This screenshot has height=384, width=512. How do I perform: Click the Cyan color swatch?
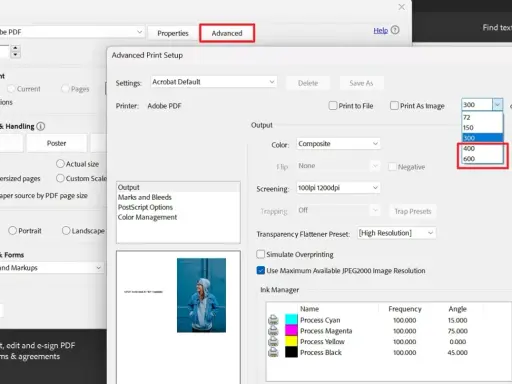291,319
